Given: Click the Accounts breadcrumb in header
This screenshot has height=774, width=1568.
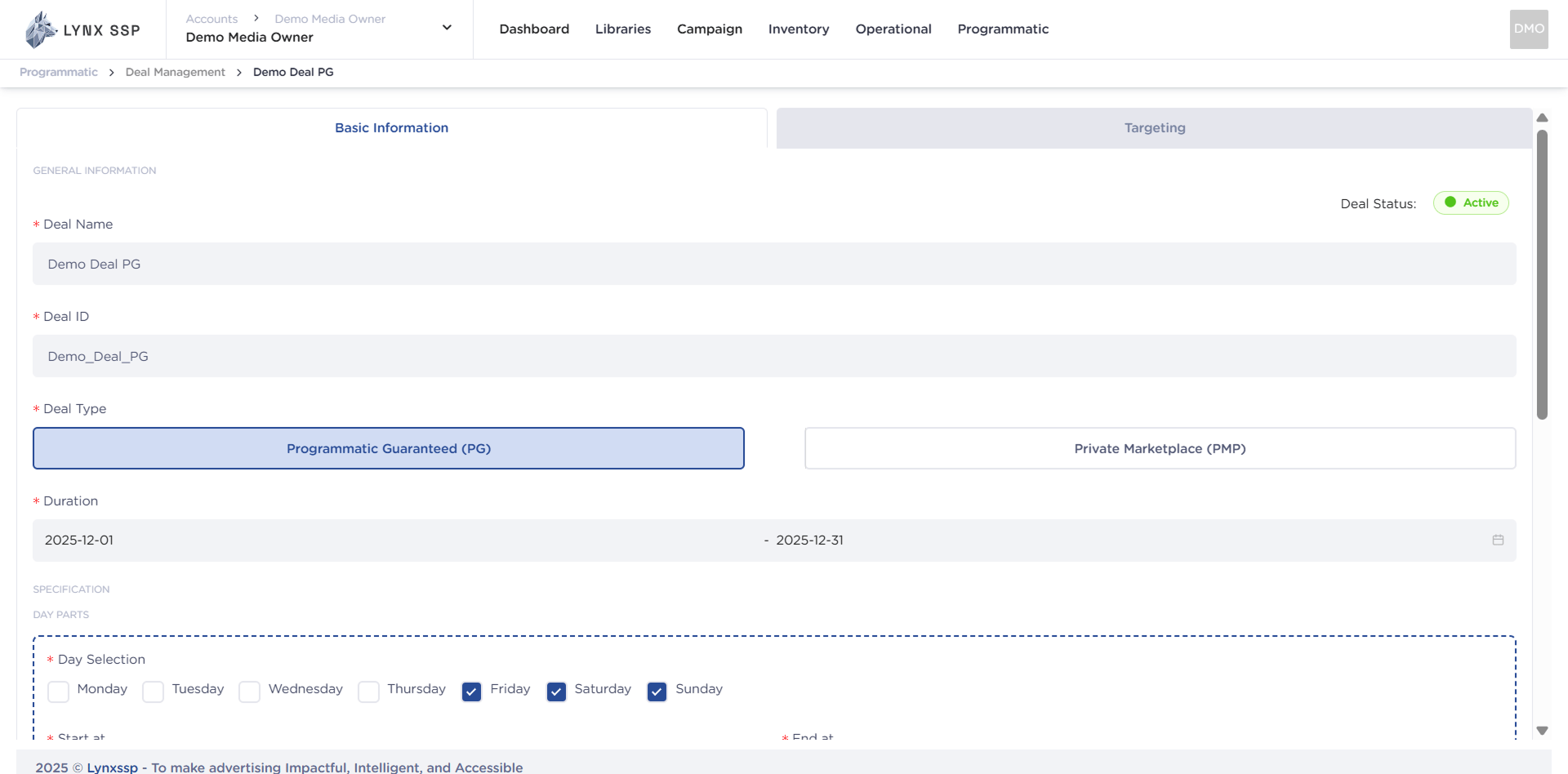Looking at the screenshot, I should pyautogui.click(x=212, y=19).
